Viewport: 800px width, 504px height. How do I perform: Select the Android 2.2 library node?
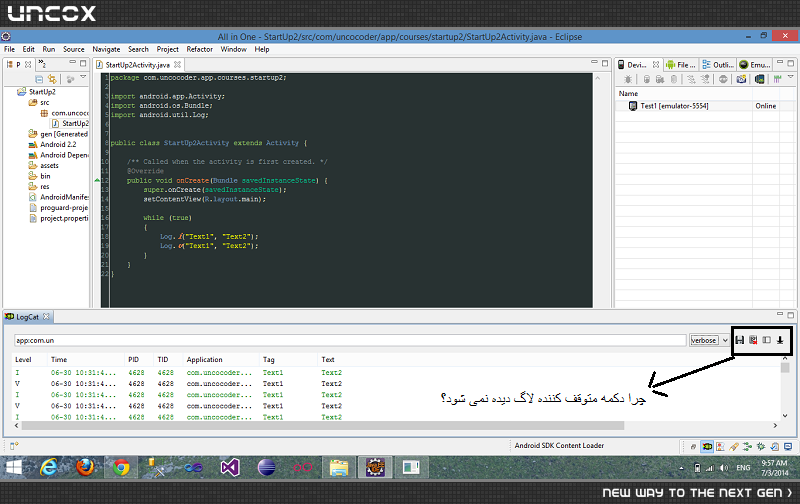pos(52,145)
